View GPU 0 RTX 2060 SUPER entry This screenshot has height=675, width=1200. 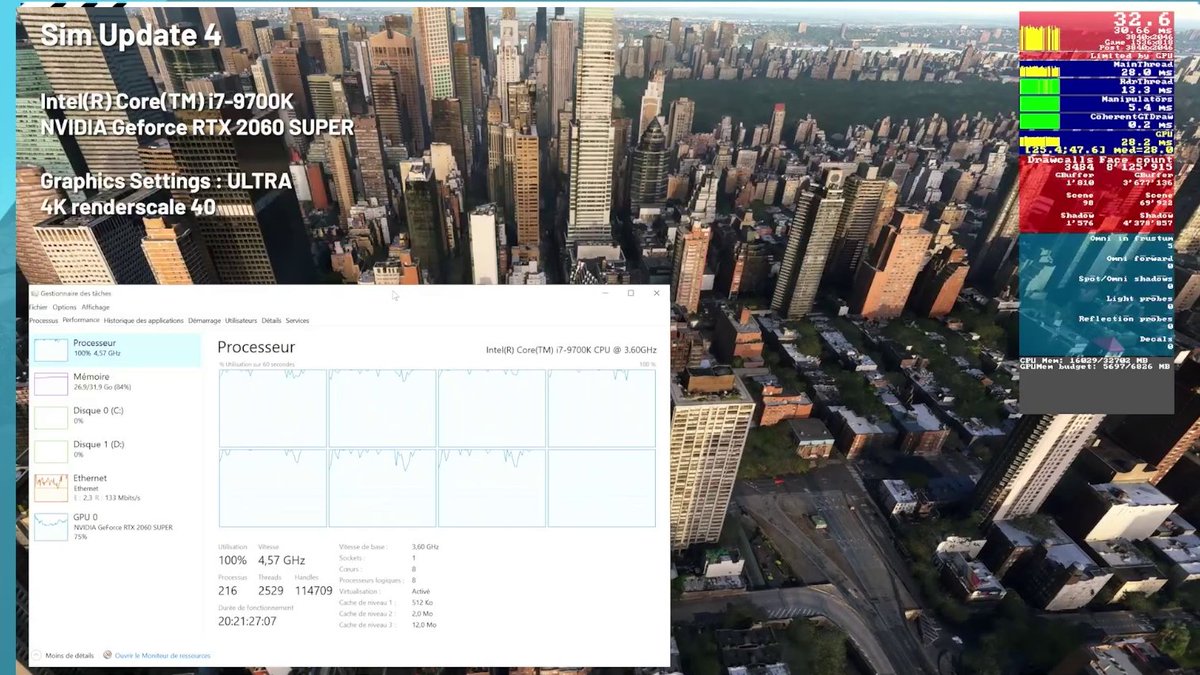tap(115, 526)
